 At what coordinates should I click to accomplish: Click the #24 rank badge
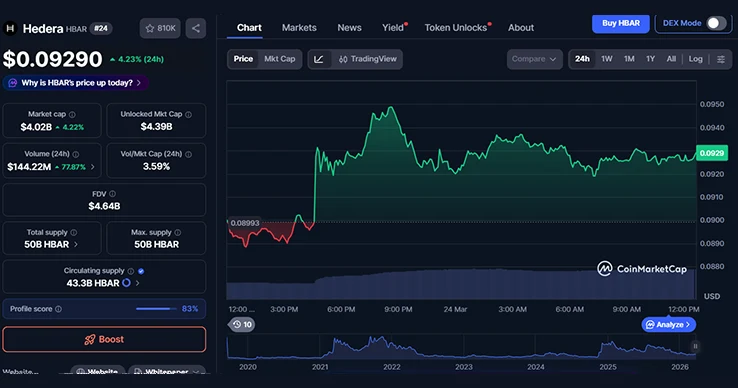[101, 28]
